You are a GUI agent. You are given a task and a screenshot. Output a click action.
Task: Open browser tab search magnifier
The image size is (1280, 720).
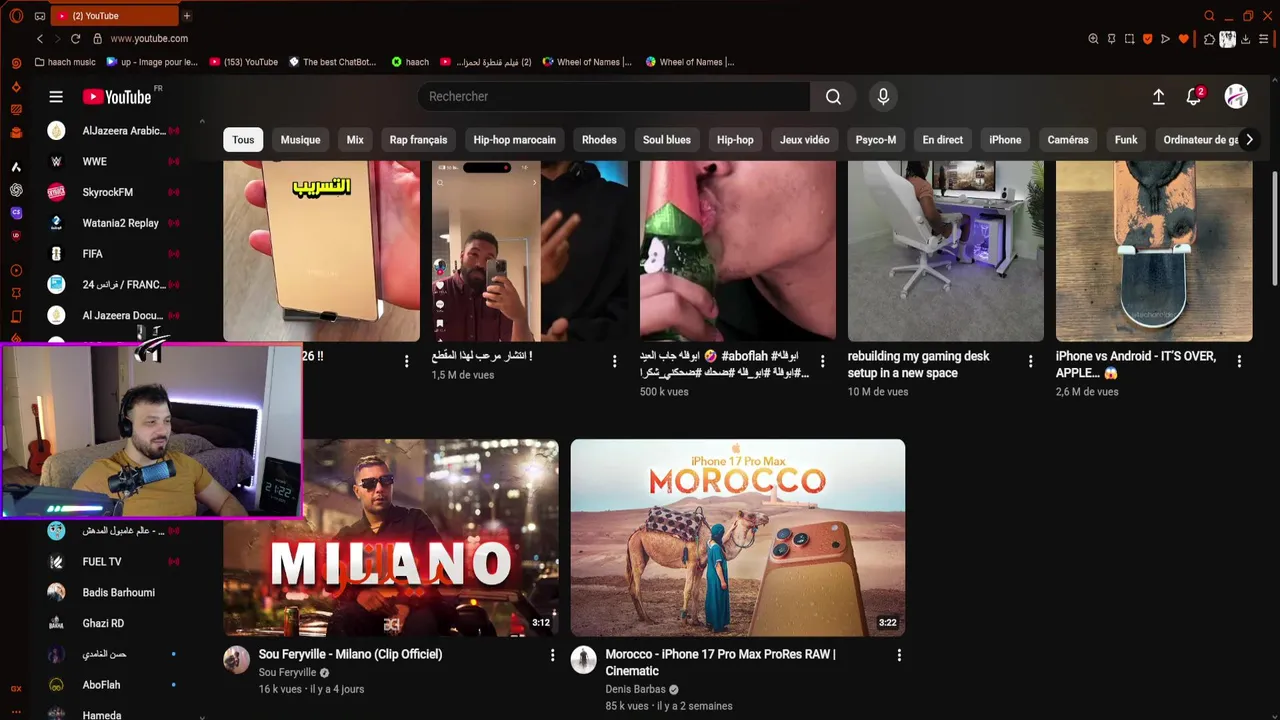click(x=1209, y=16)
